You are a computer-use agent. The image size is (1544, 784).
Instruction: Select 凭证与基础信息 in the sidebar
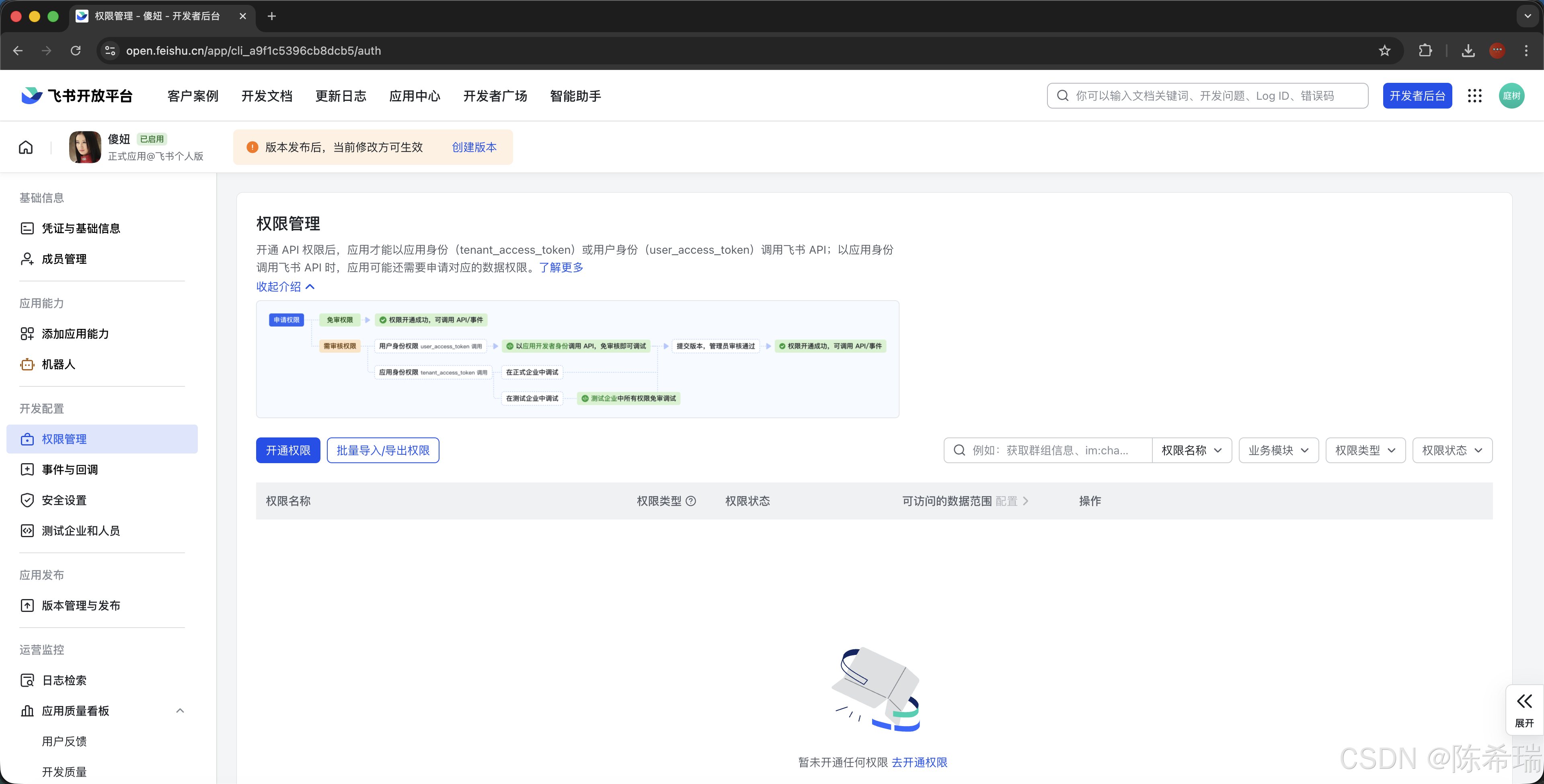point(81,228)
